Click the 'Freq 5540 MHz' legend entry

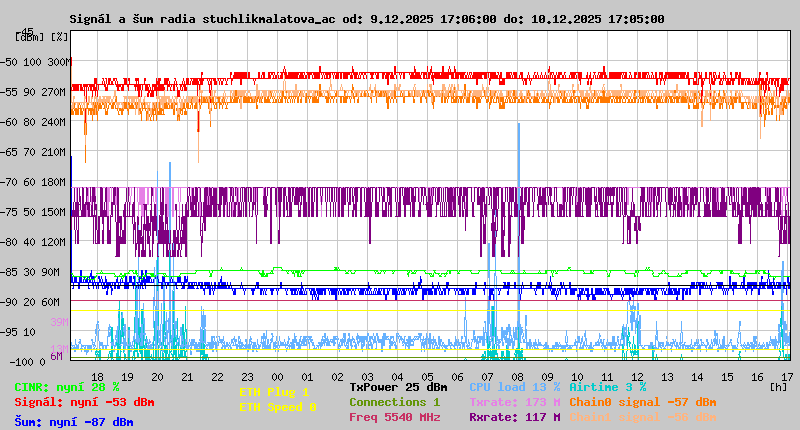tap(395, 417)
